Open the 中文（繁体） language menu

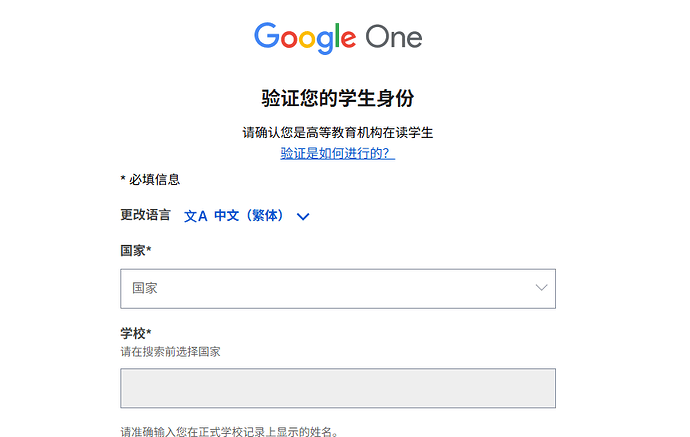[x=249, y=216]
